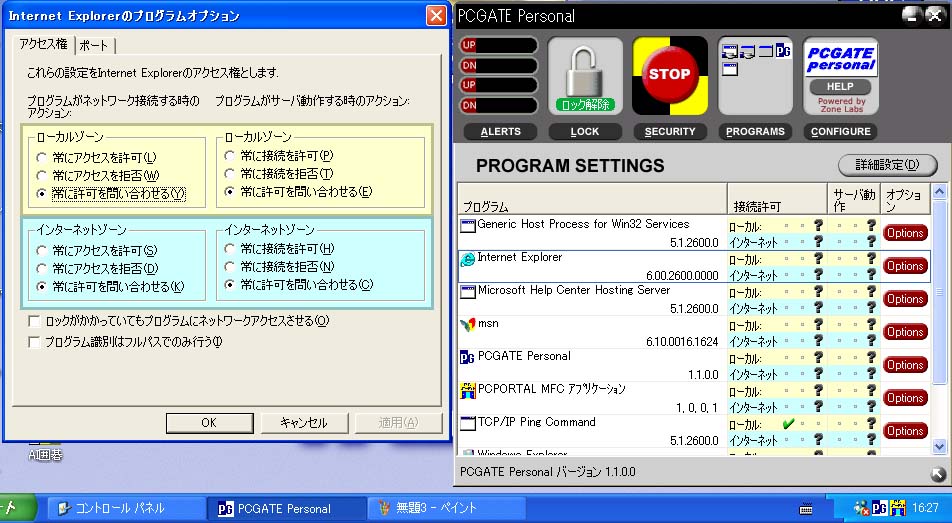
Task: Switch to the ポート tab
Action: [94, 46]
